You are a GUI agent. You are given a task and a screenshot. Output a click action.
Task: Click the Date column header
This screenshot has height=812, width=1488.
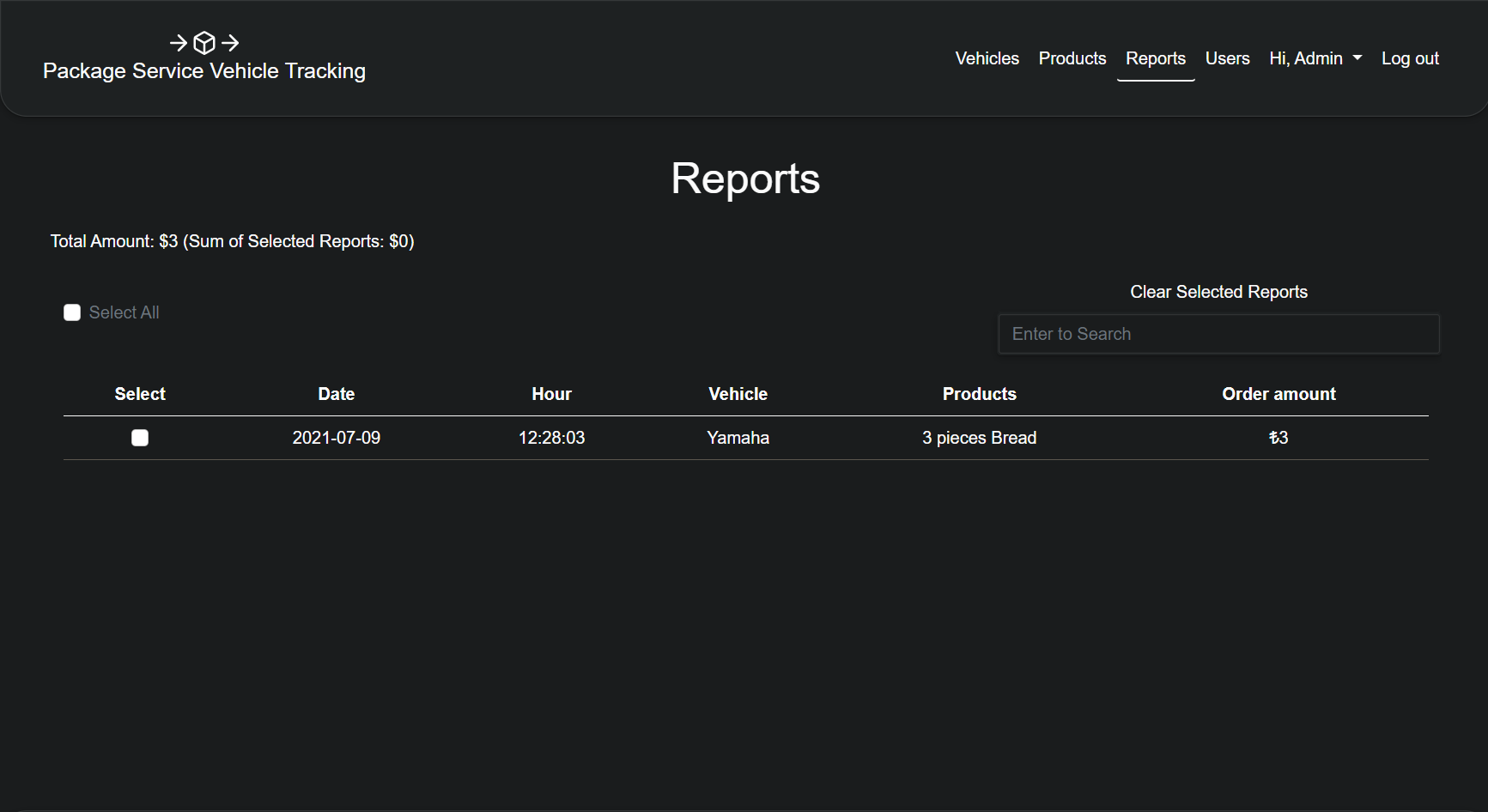[x=337, y=394]
